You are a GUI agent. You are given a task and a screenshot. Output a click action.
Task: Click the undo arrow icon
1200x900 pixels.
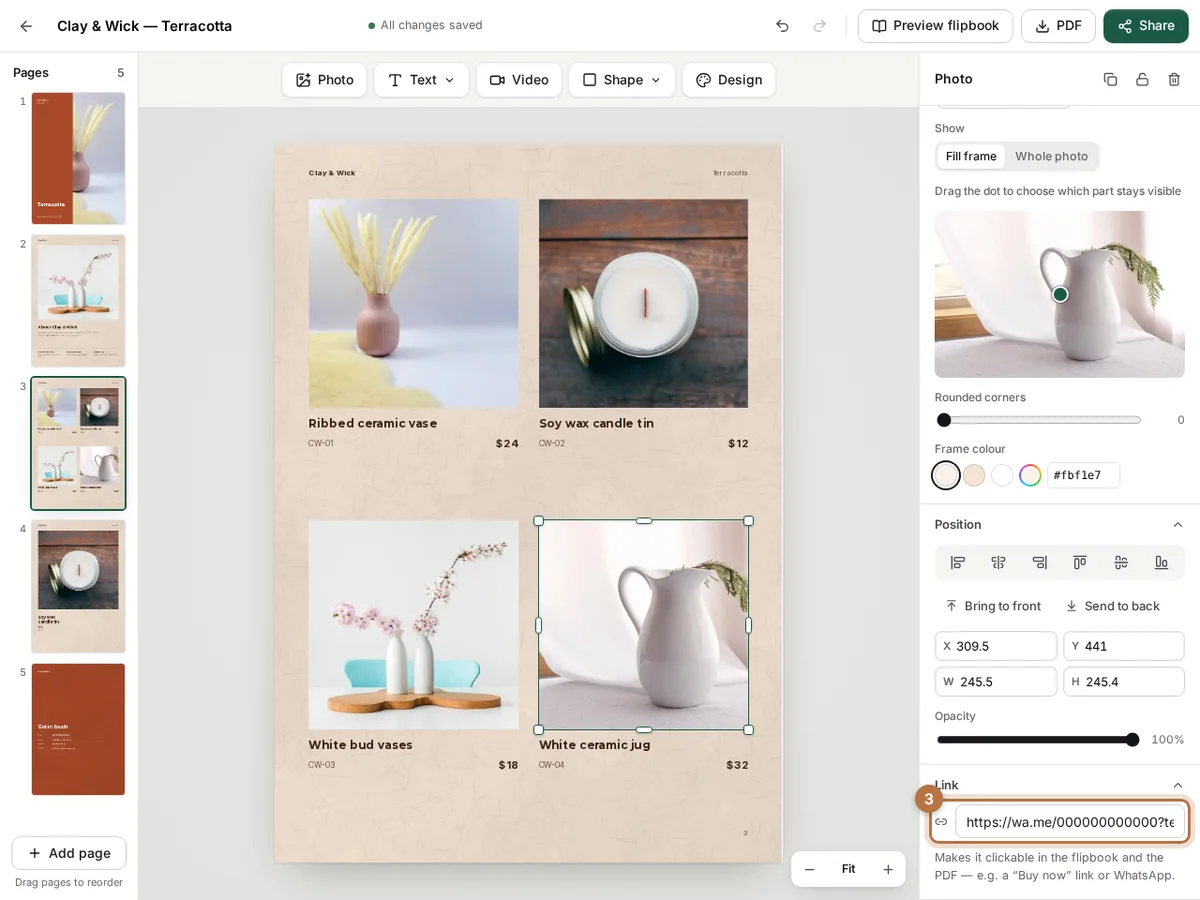coord(782,26)
